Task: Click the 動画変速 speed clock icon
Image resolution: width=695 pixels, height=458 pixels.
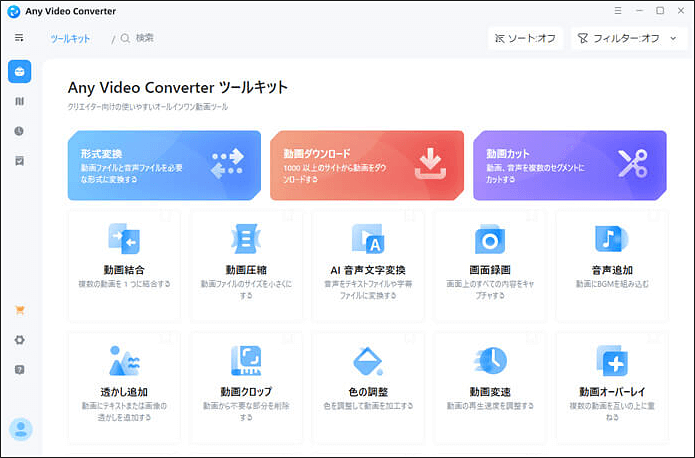Action: click(490, 360)
